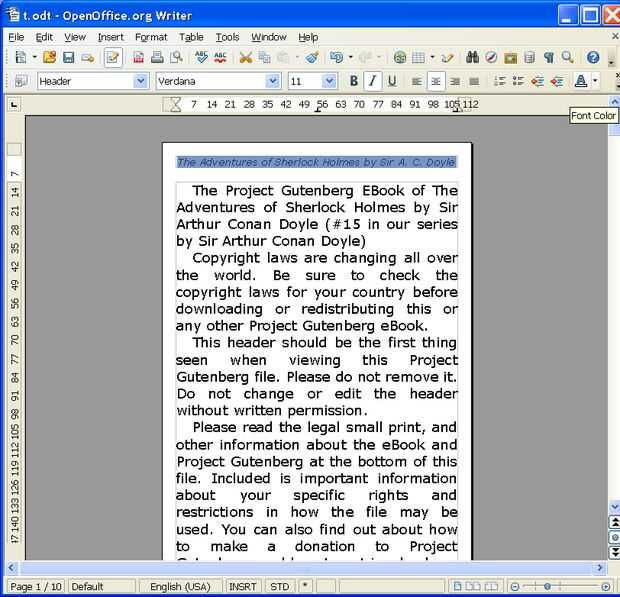Click the zoom slider handle in status bar
This screenshot has height=597, width=620.
pyautogui.click(x=547, y=586)
